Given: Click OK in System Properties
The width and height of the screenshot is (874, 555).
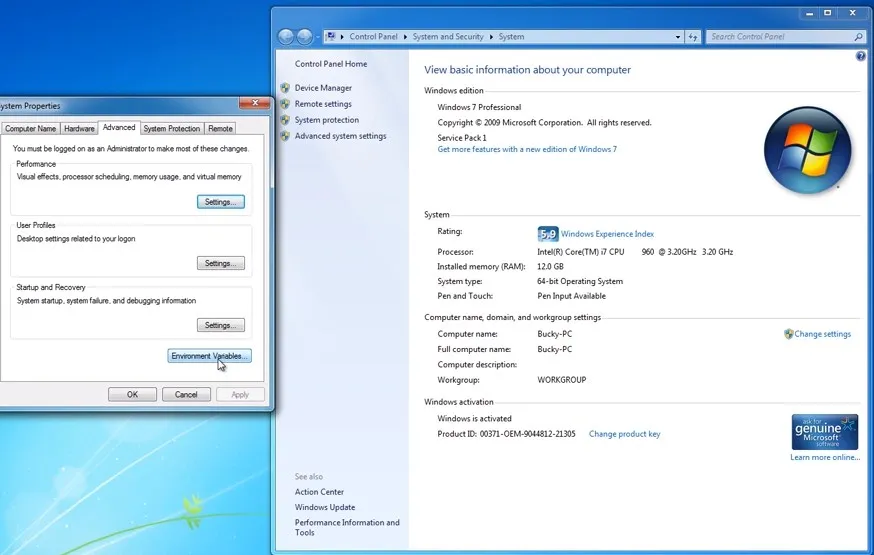Looking at the screenshot, I should coord(132,395).
